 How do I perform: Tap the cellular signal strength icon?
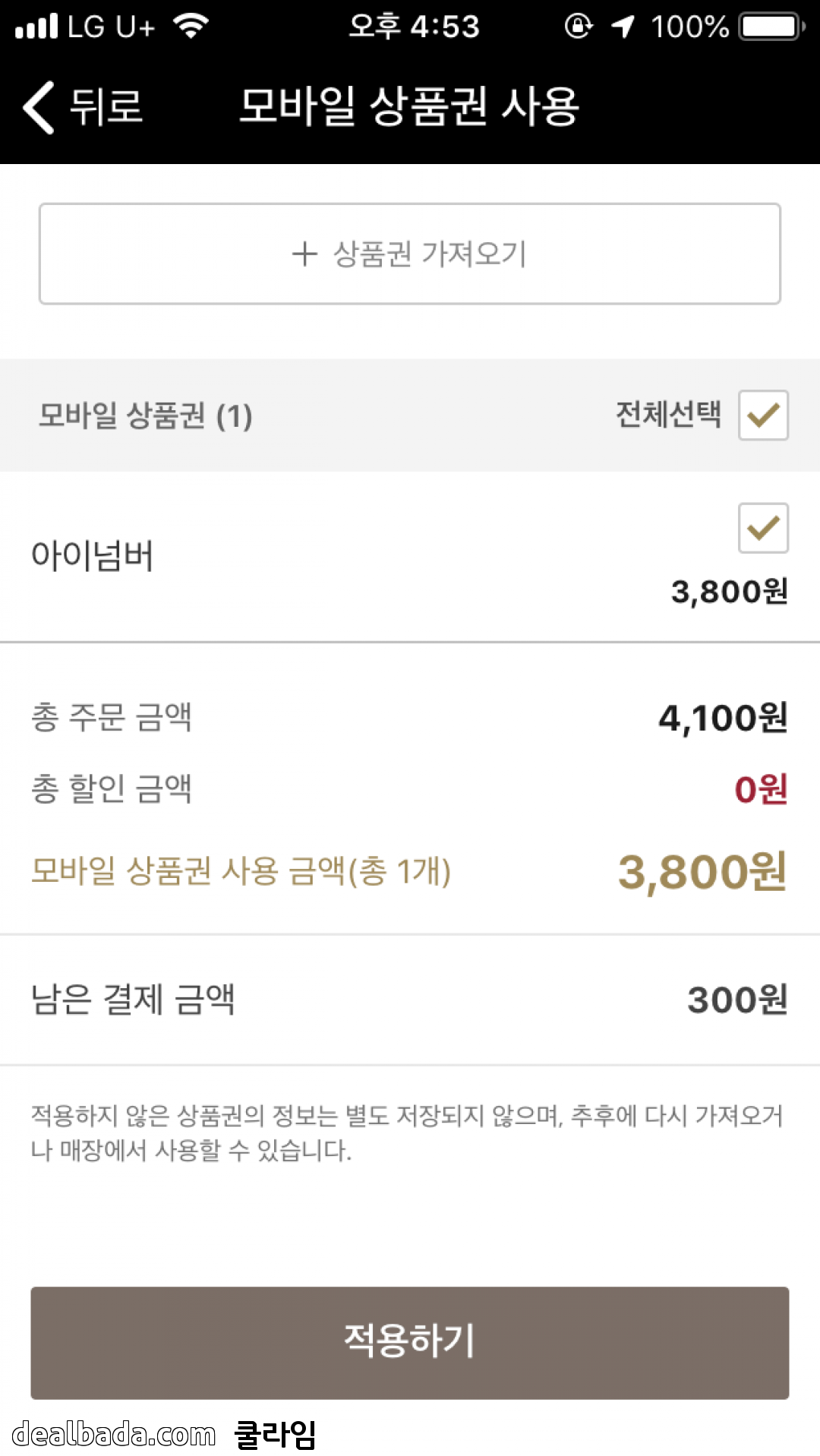(x=36, y=27)
